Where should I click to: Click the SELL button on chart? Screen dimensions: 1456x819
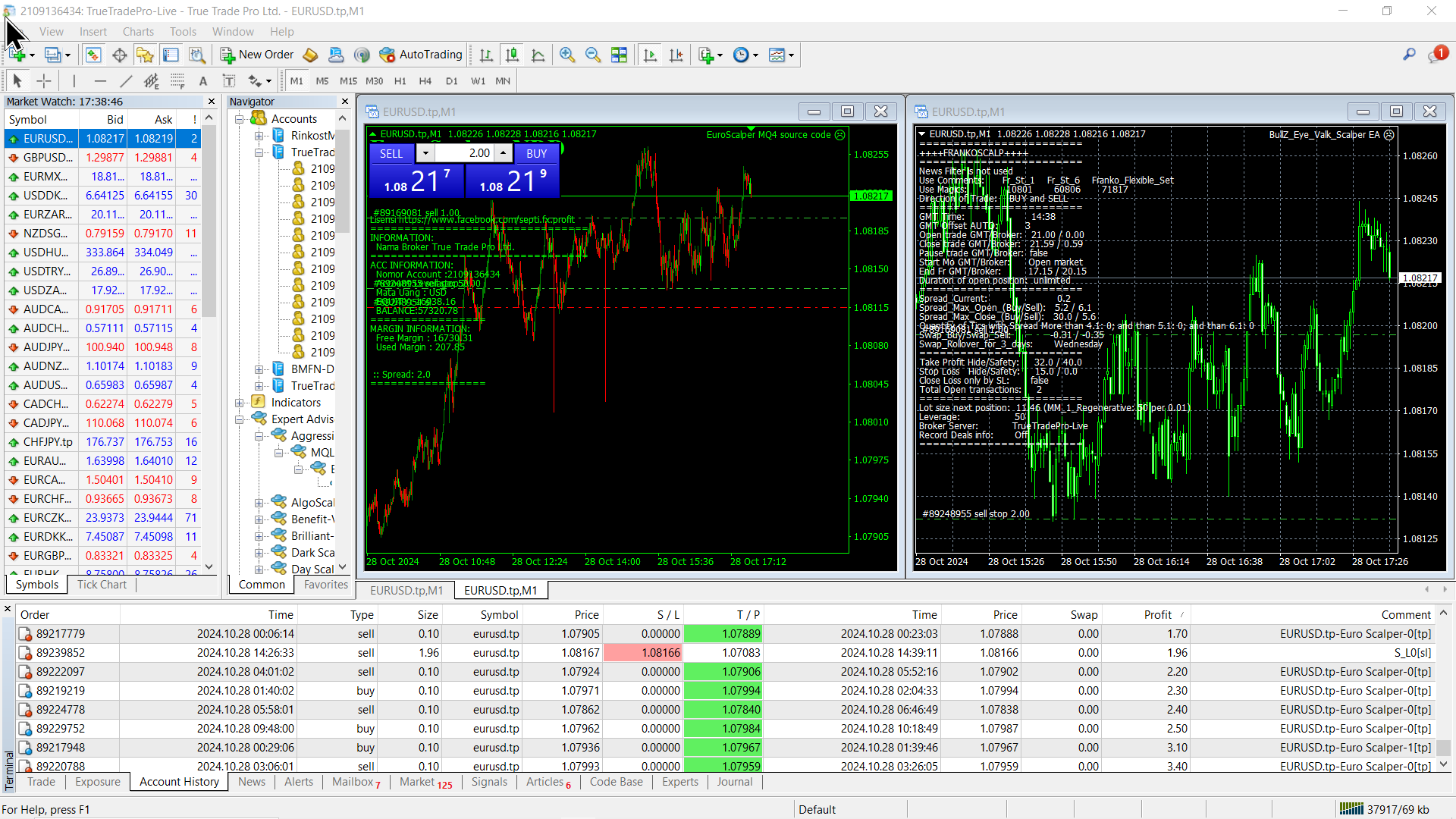click(x=391, y=153)
